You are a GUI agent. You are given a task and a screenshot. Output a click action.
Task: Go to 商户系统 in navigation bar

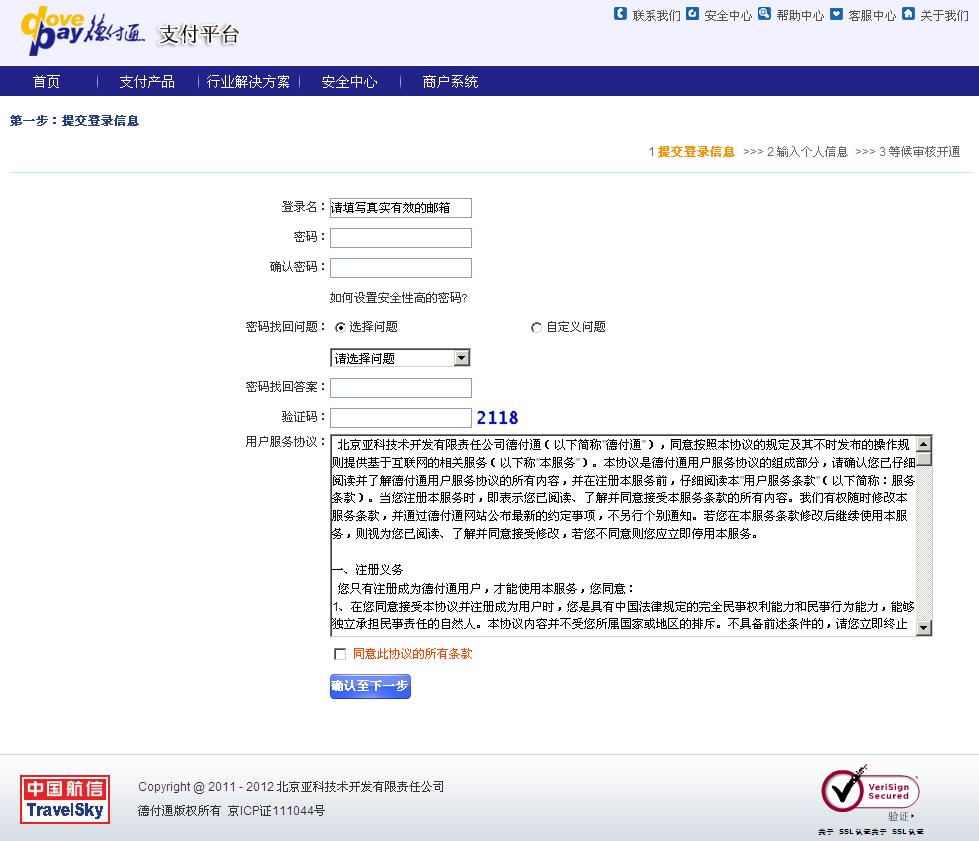[x=450, y=82]
